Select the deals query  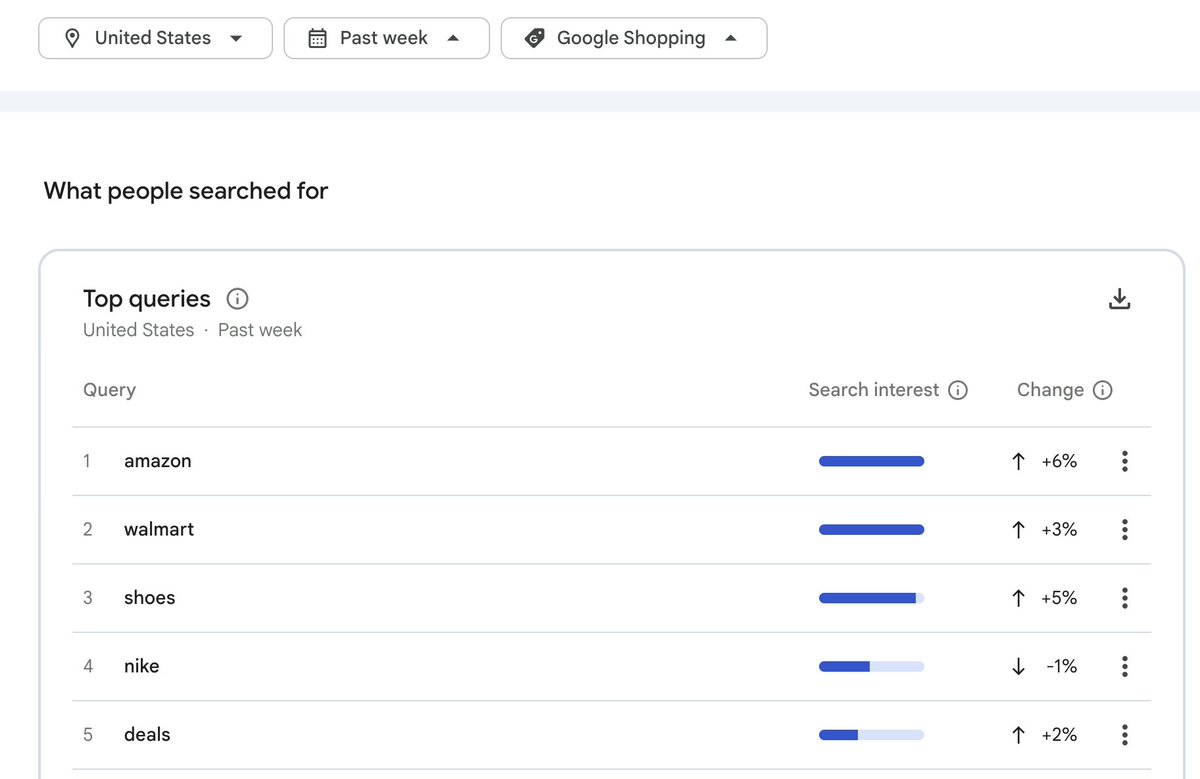(x=147, y=734)
